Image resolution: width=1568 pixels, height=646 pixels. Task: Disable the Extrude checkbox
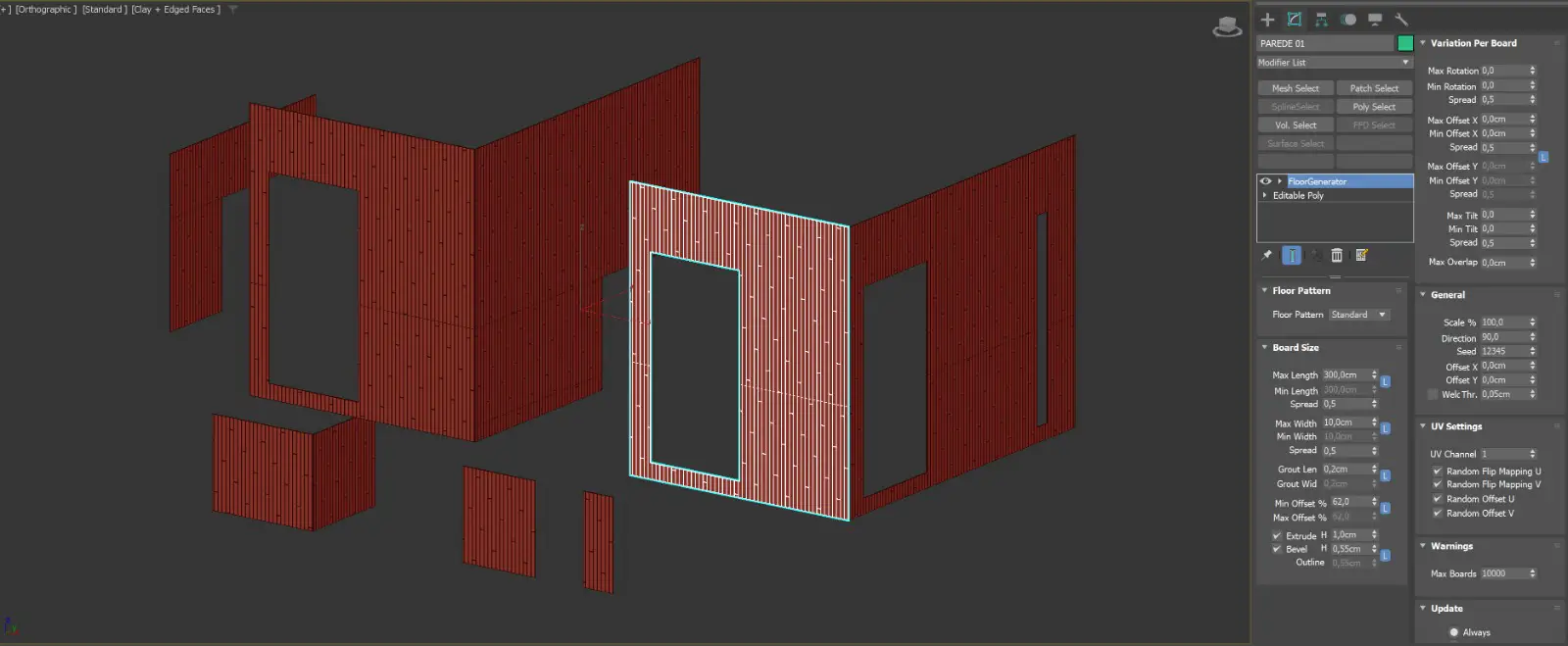click(1277, 536)
